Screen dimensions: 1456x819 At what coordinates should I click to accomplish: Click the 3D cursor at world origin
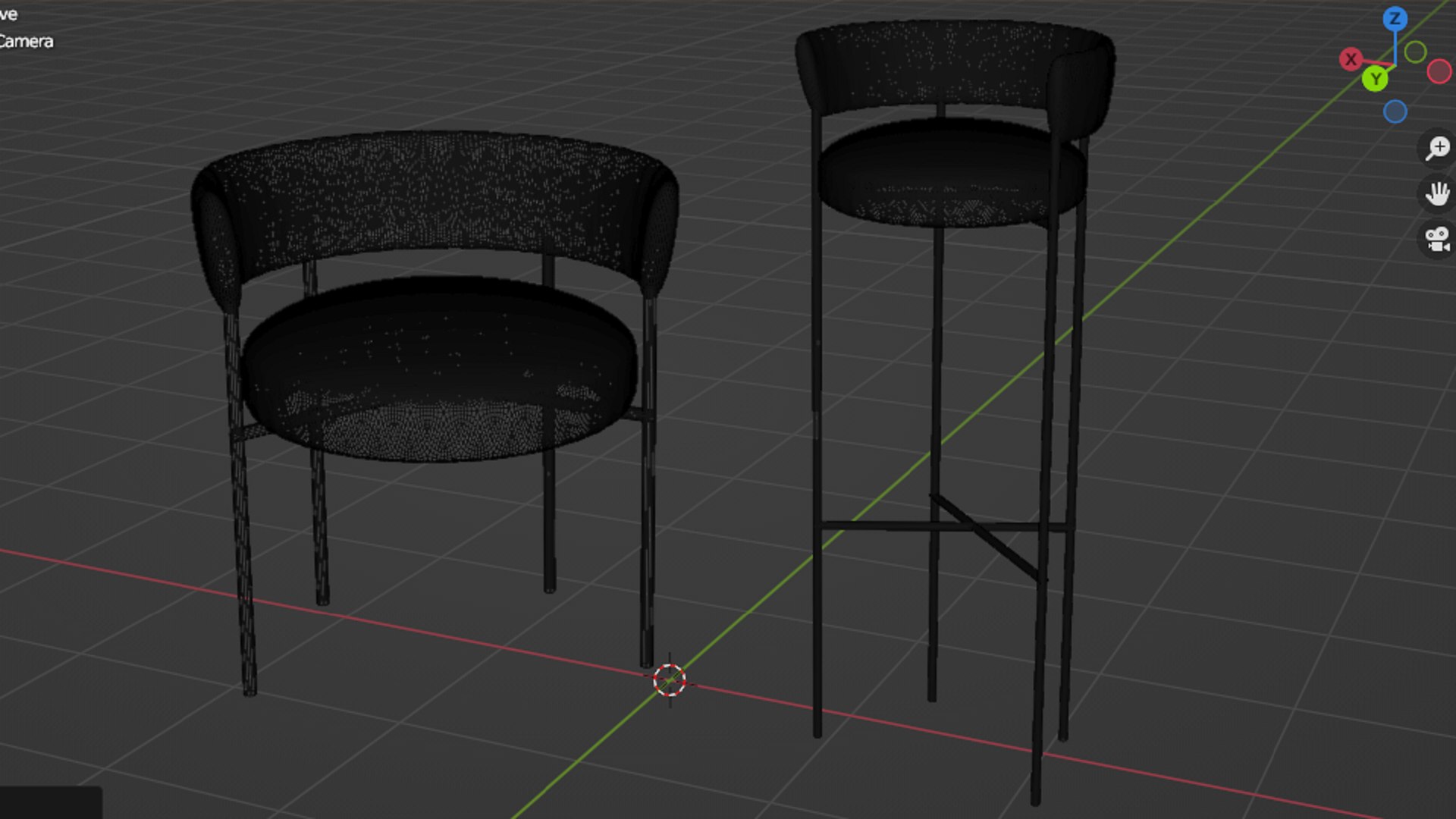670,680
